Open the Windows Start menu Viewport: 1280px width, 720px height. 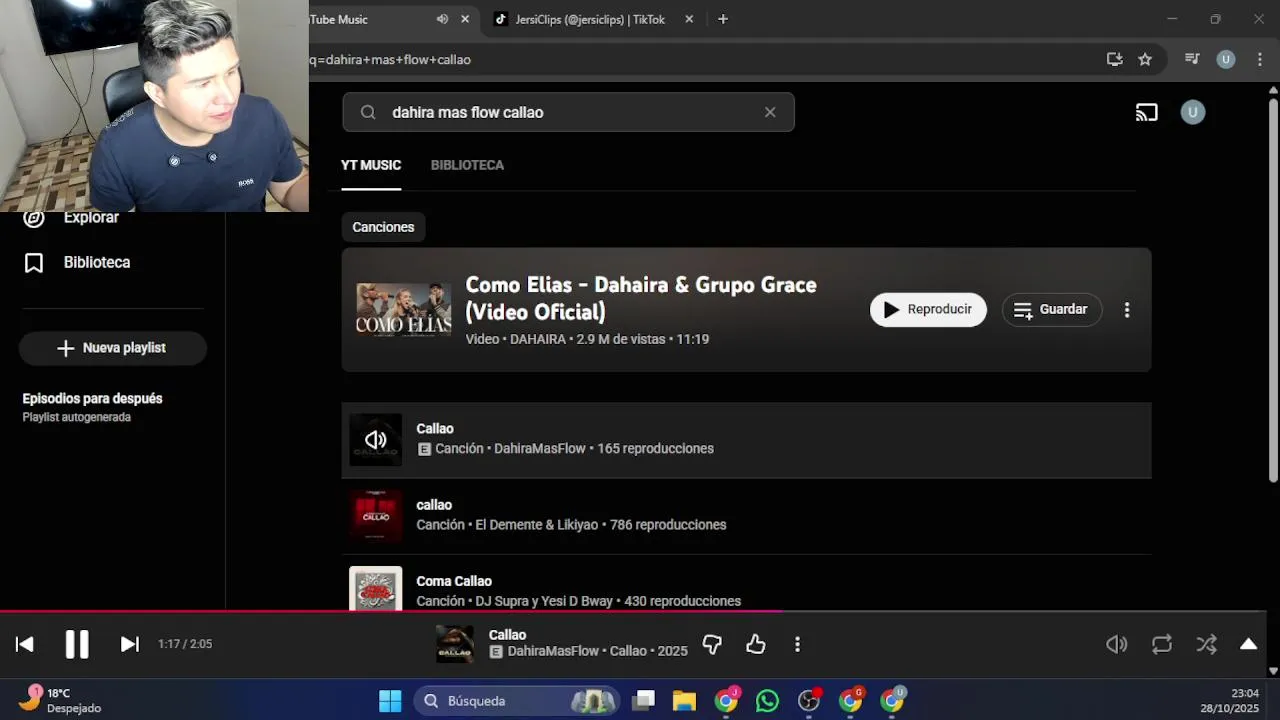point(390,701)
